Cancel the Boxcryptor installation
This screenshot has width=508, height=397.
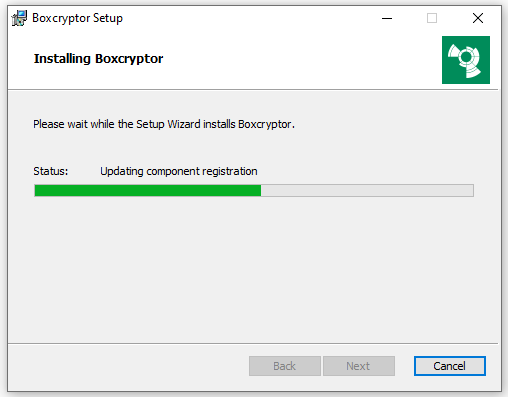pyautogui.click(x=450, y=366)
